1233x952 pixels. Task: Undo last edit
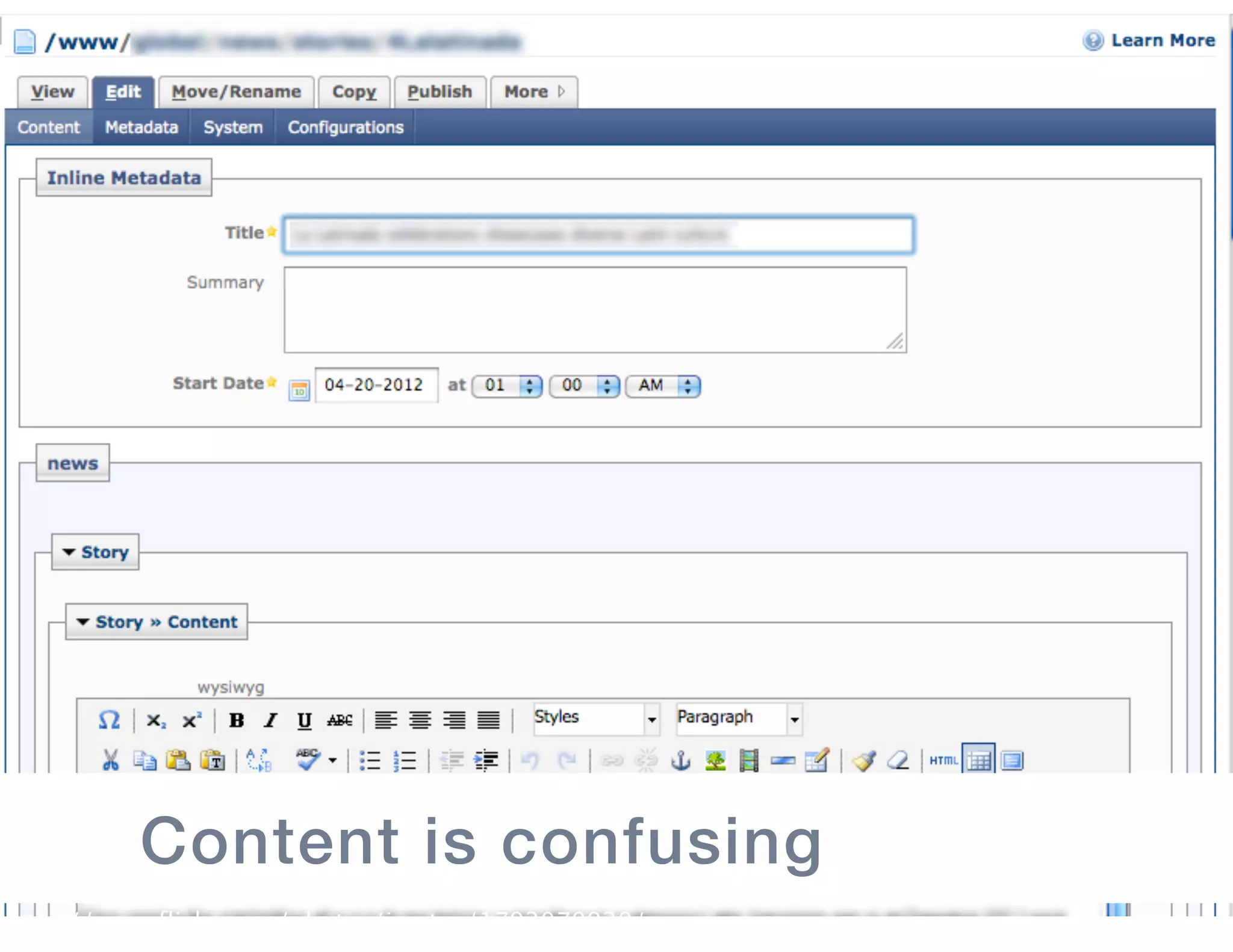[530, 761]
